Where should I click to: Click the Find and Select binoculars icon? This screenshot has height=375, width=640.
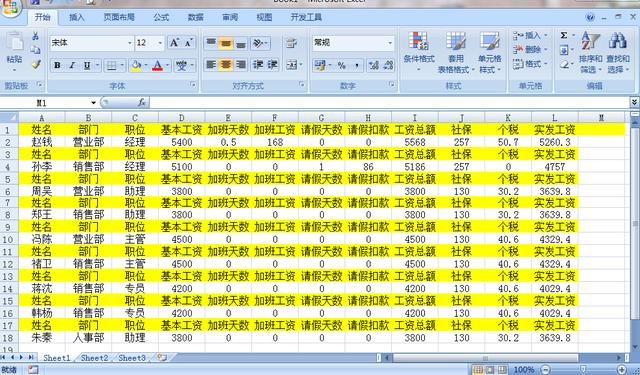point(618,41)
